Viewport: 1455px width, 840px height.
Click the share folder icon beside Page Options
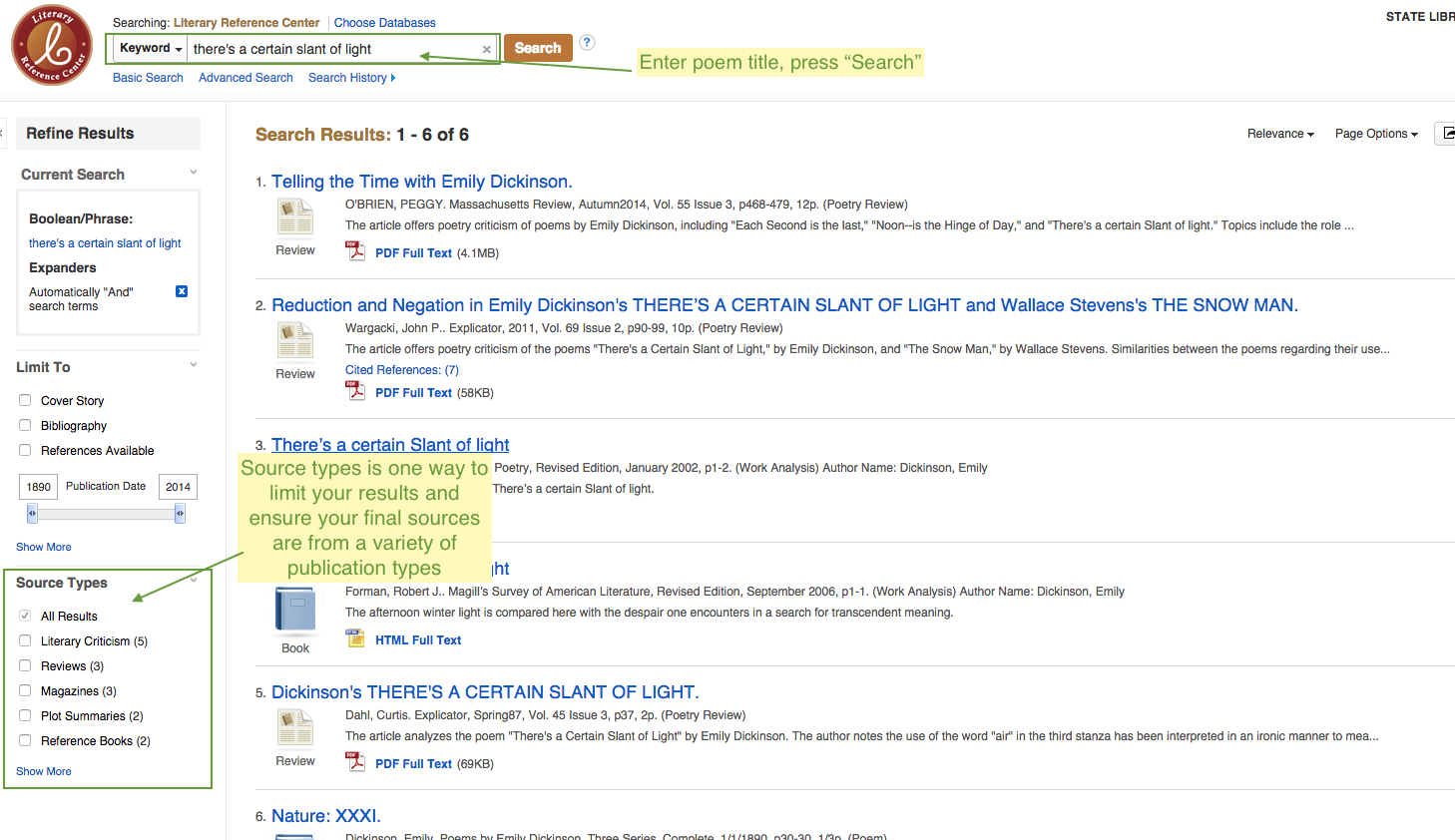point(1446,134)
